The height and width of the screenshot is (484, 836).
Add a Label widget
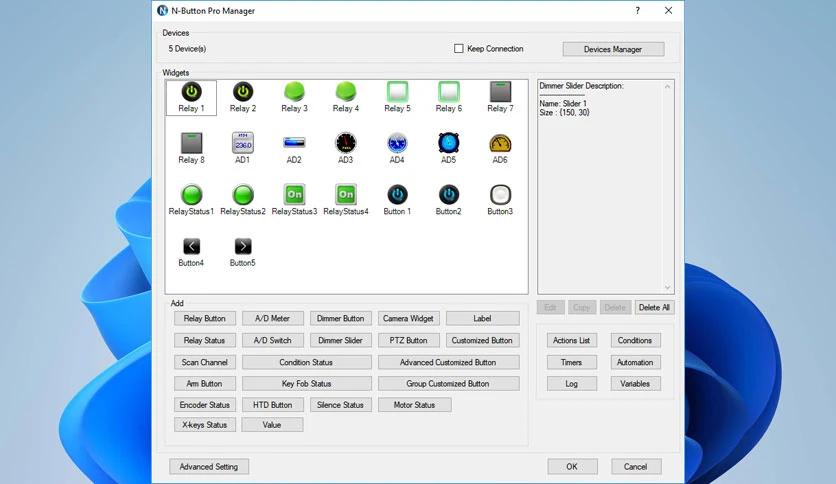pos(483,318)
